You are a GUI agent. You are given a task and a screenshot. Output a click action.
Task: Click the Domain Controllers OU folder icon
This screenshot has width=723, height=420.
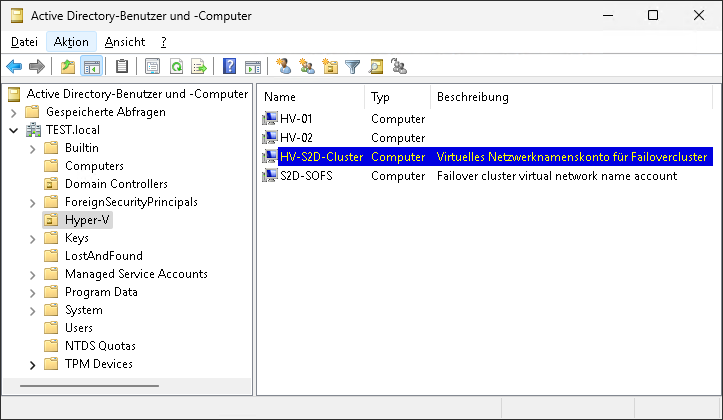point(51,184)
